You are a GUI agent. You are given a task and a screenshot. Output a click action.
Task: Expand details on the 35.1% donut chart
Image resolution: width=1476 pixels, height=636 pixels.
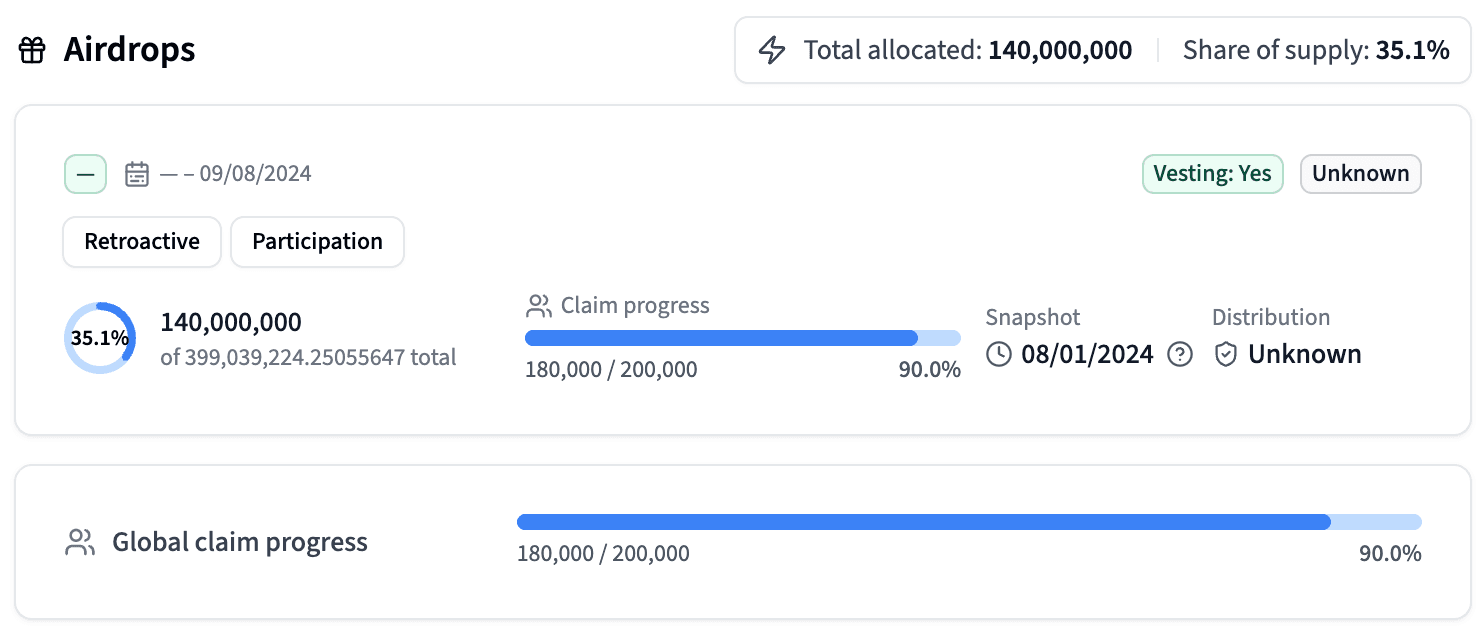click(100, 337)
